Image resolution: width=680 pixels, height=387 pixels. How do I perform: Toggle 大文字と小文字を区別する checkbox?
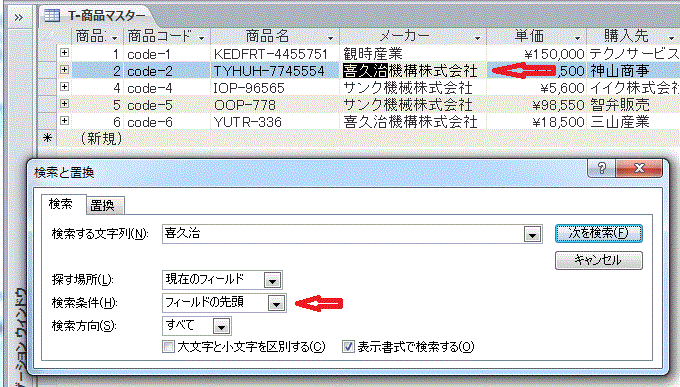[168, 347]
